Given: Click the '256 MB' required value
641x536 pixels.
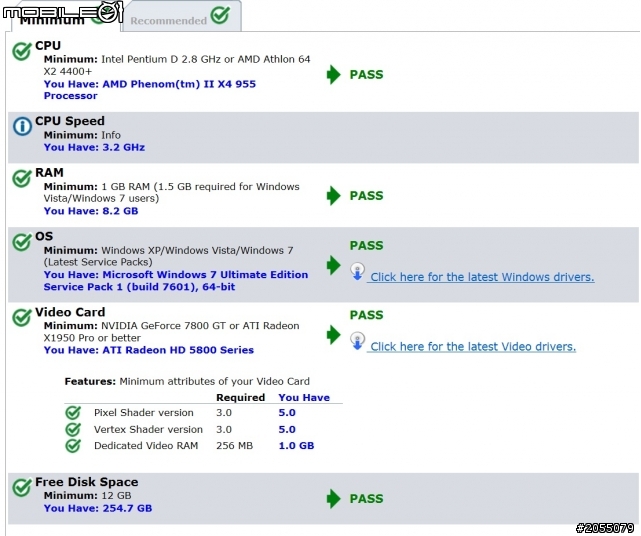Looking at the screenshot, I should point(235,446).
